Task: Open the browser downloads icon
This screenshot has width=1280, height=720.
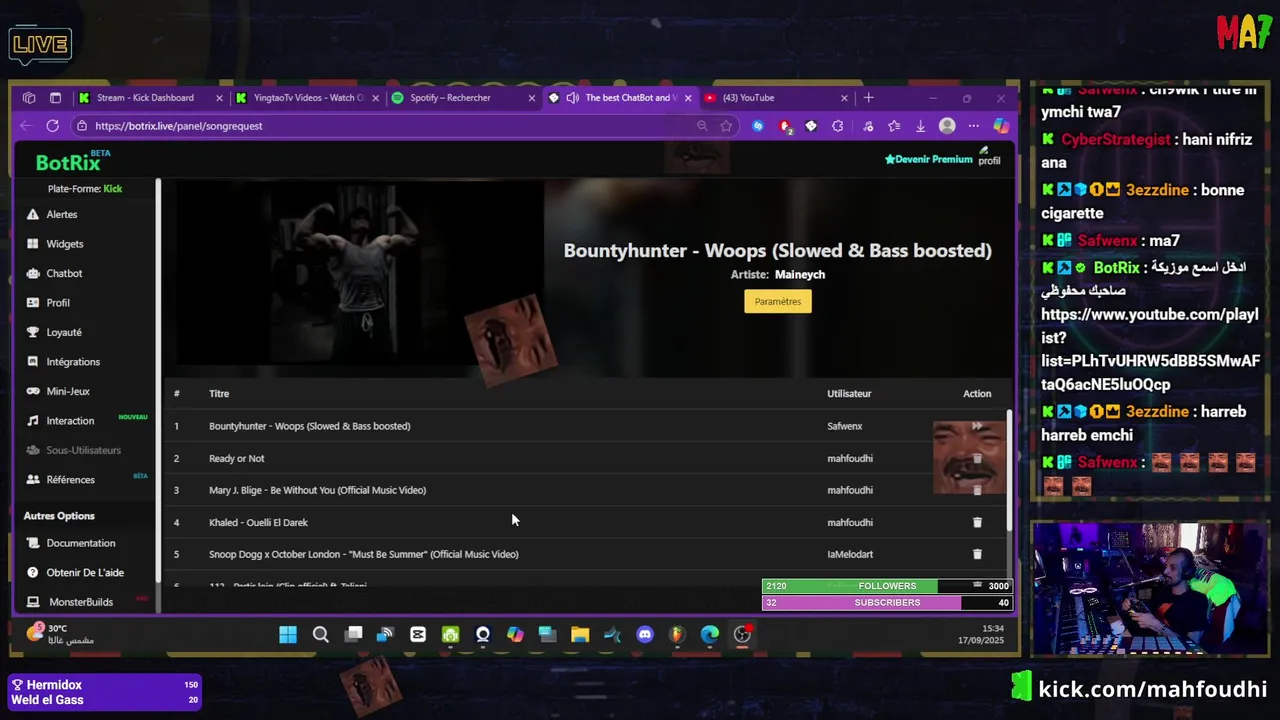Action: 920,126
